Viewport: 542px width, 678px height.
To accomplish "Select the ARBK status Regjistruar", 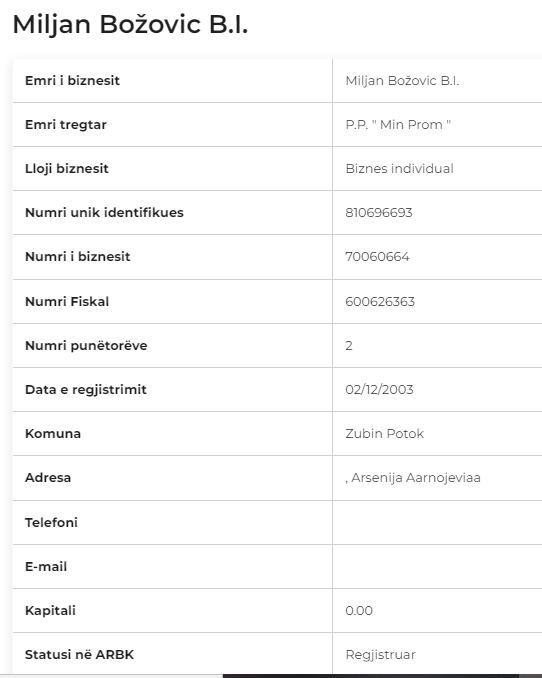I will [x=380, y=655].
